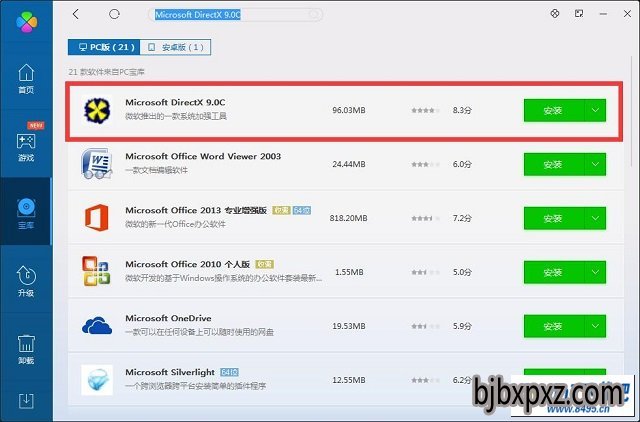Install Microsoft Office 2010 个人版
The height and width of the screenshot is (422, 640).
point(554,272)
